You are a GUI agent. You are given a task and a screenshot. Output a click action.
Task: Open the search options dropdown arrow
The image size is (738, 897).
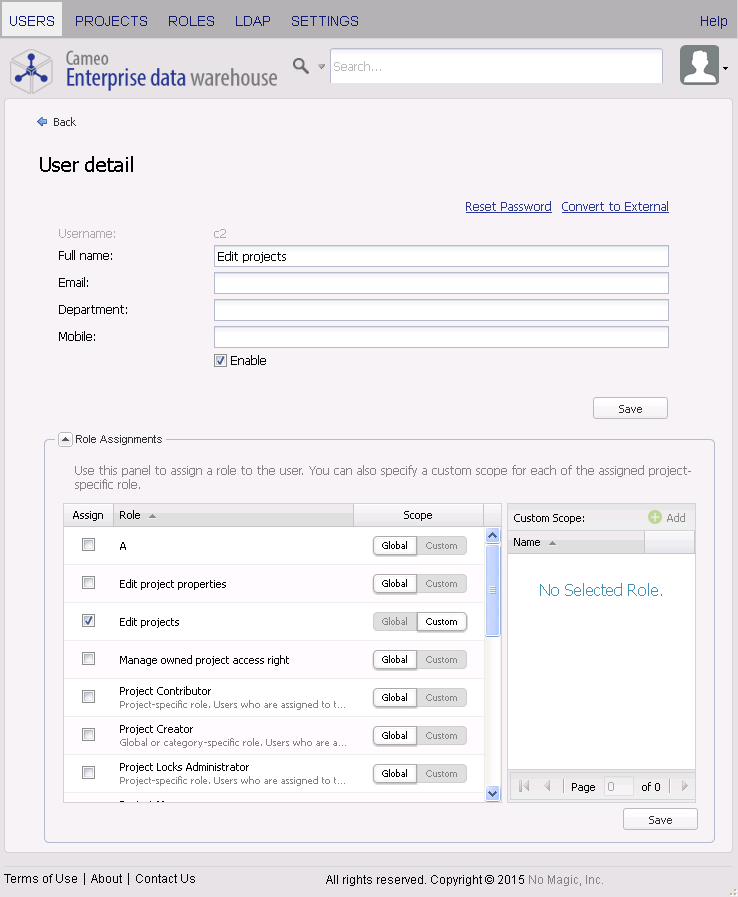coord(322,67)
